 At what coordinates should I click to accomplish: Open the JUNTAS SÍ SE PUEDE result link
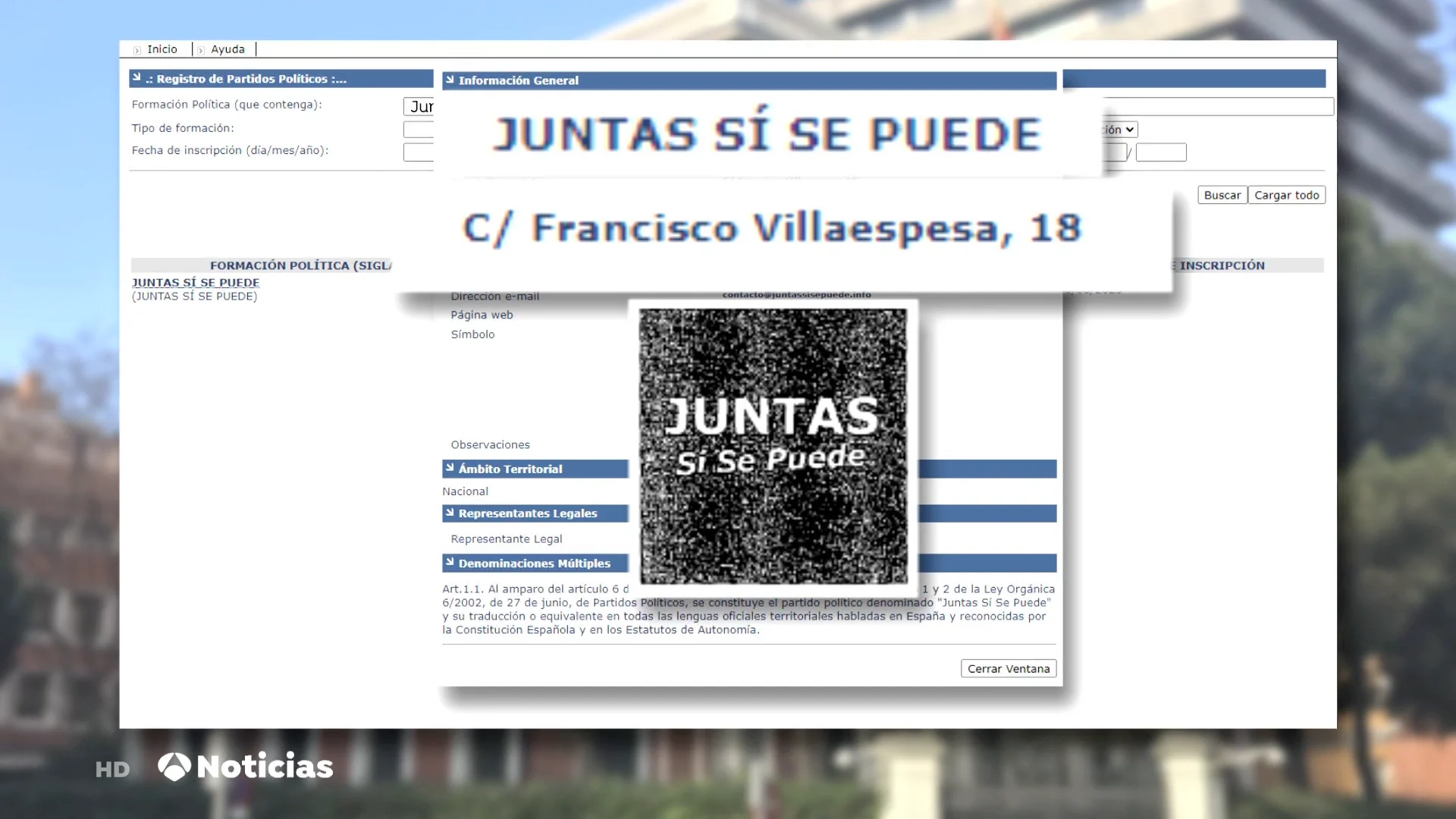pyautogui.click(x=196, y=282)
